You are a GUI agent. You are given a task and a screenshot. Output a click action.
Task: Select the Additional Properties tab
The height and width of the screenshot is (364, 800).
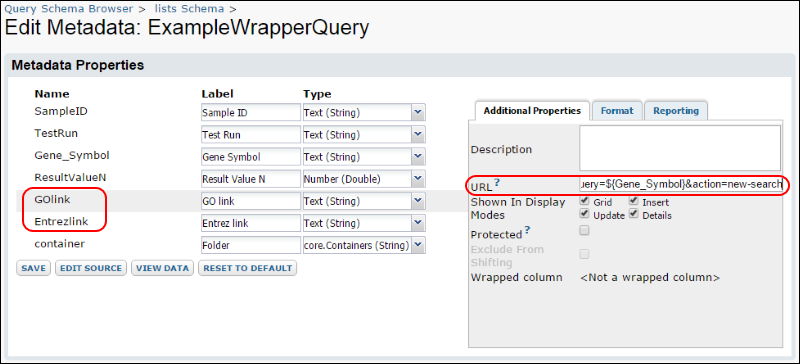(532, 111)
